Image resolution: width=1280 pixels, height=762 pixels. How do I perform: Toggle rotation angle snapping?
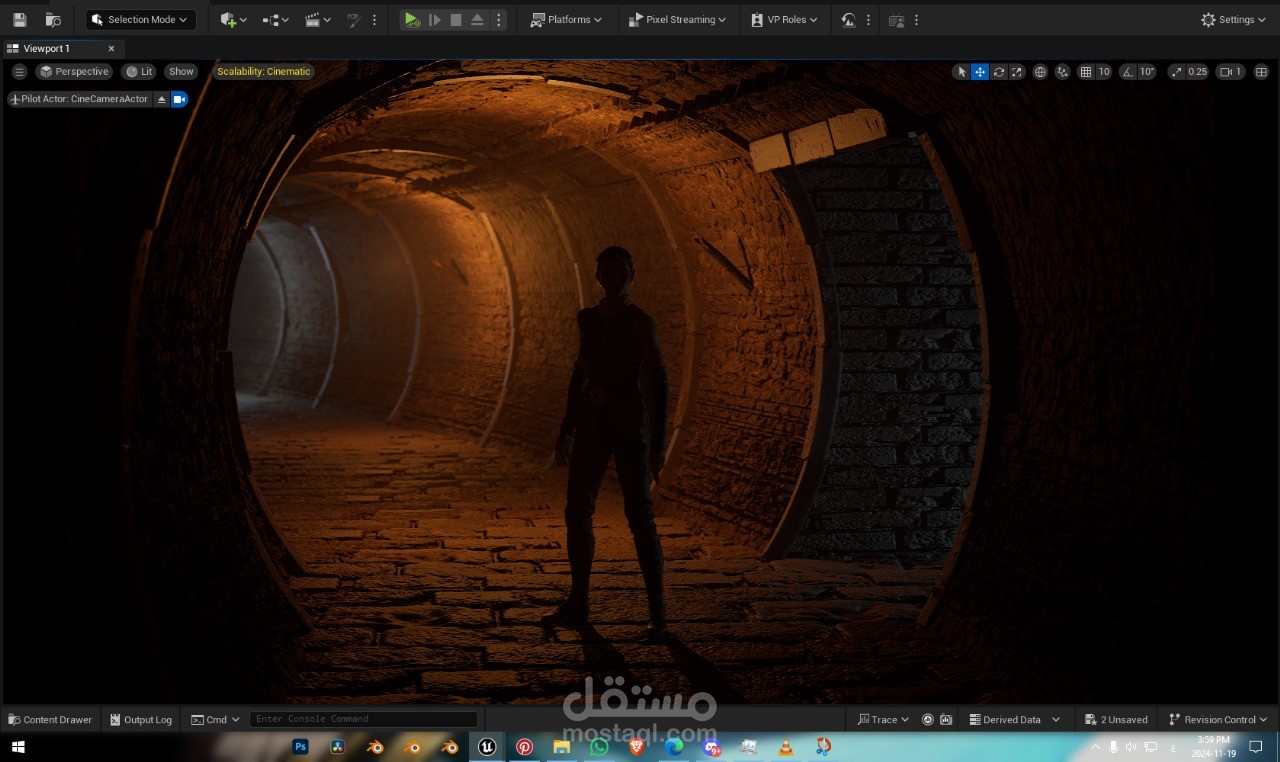[1128, 72]
